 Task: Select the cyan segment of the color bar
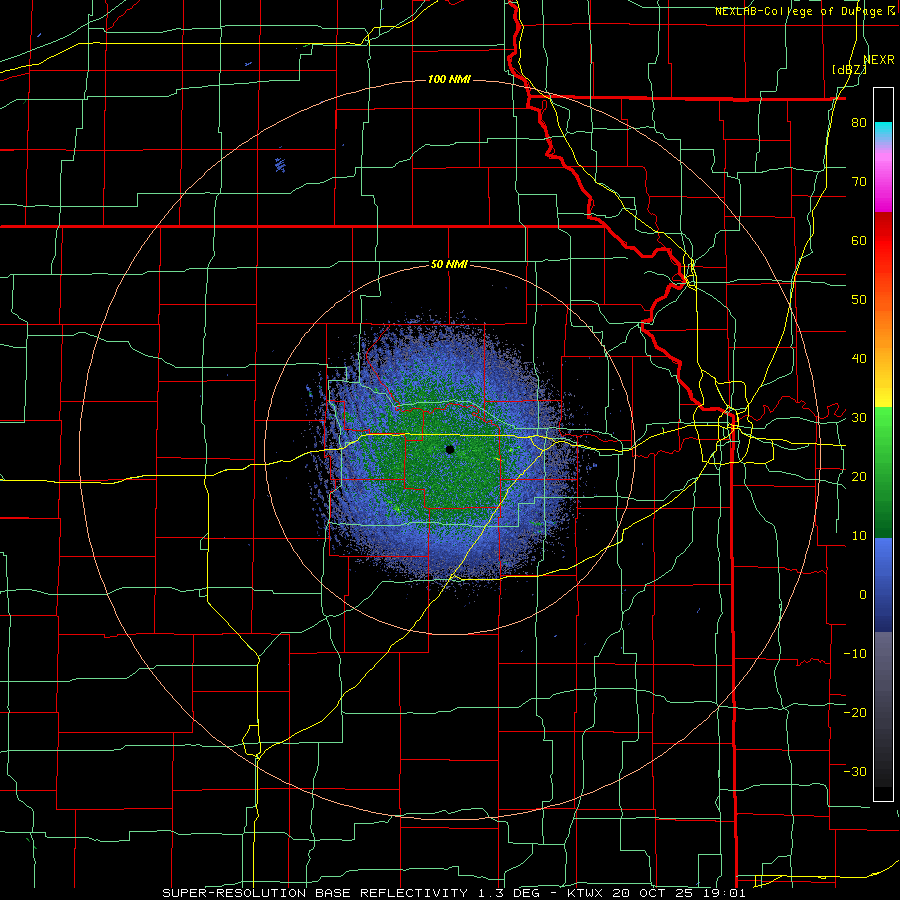click(x=883, y=132)
